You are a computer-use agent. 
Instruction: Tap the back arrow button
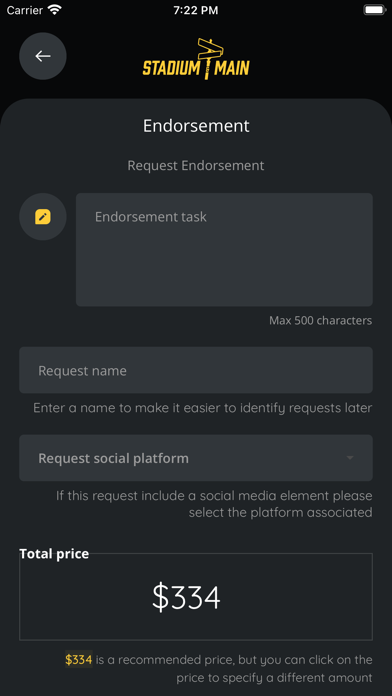point(43,56)
